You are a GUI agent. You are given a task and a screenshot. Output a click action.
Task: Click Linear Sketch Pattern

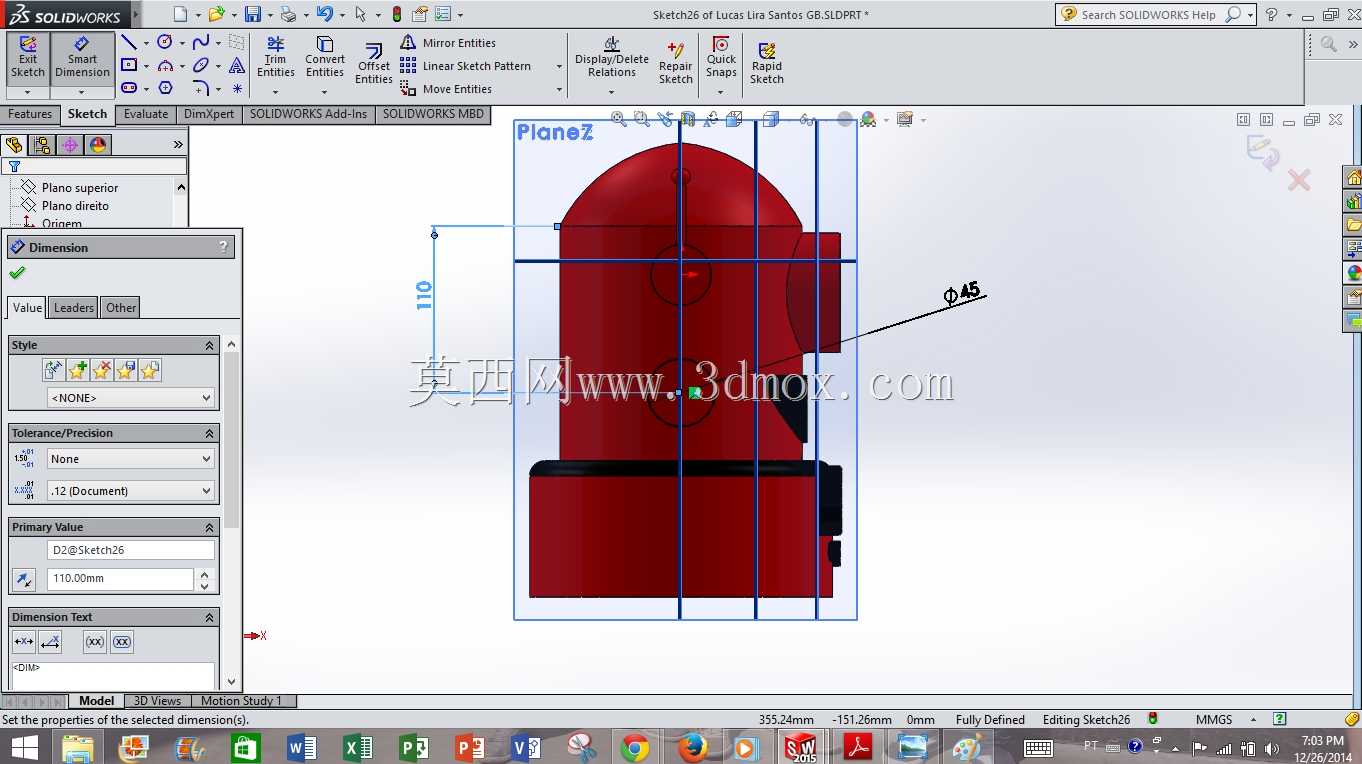click(466, 66)
